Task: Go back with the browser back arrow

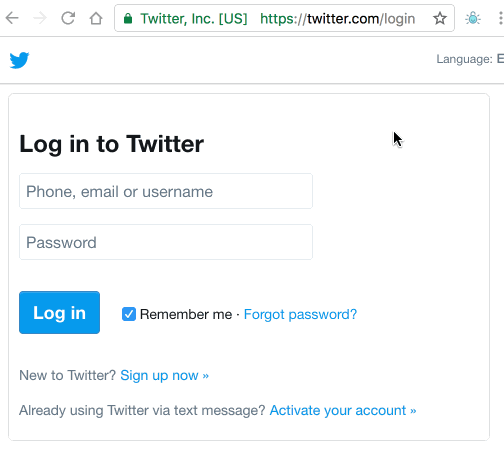Action: 12,18
